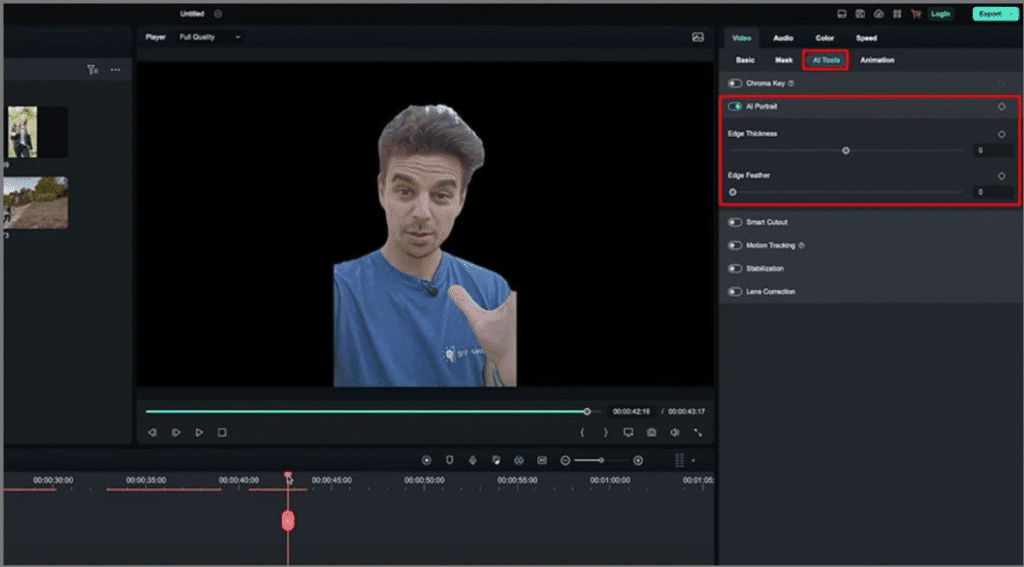The width and height of the screenshot is (1024, 567).
Task: Click the Edge Thickness value field
Action: [x=993, y=151]
